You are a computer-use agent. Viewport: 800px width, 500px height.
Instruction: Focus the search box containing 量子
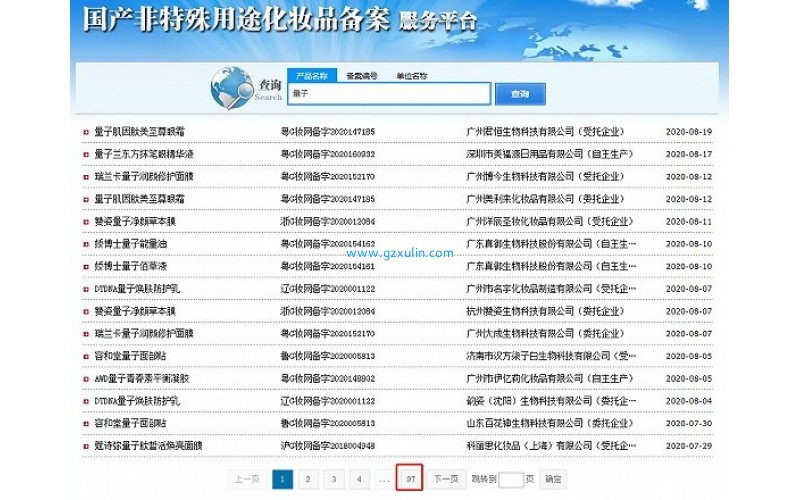pos(389,94)
